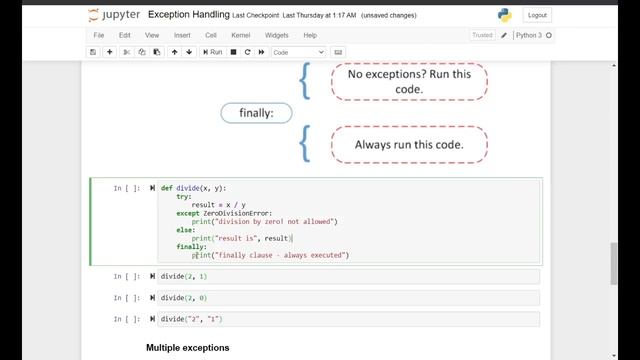Click the No exceptions? Run this code box
Viewport: 640px width, 360px height.
[x=409, y=82]
